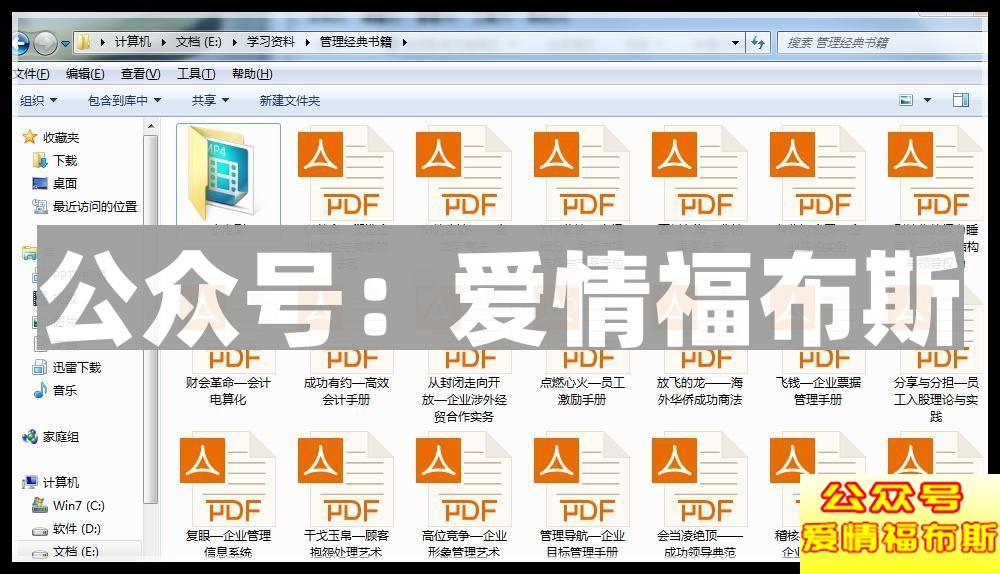The image size is (1000, 574).
Task: Select Win7 (C:) drive in navigation pane
Action: (78, 506)
